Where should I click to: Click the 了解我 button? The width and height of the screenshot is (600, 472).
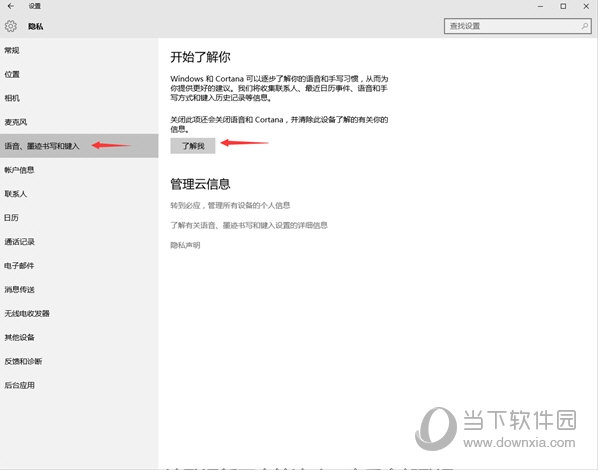click(193, 146)
